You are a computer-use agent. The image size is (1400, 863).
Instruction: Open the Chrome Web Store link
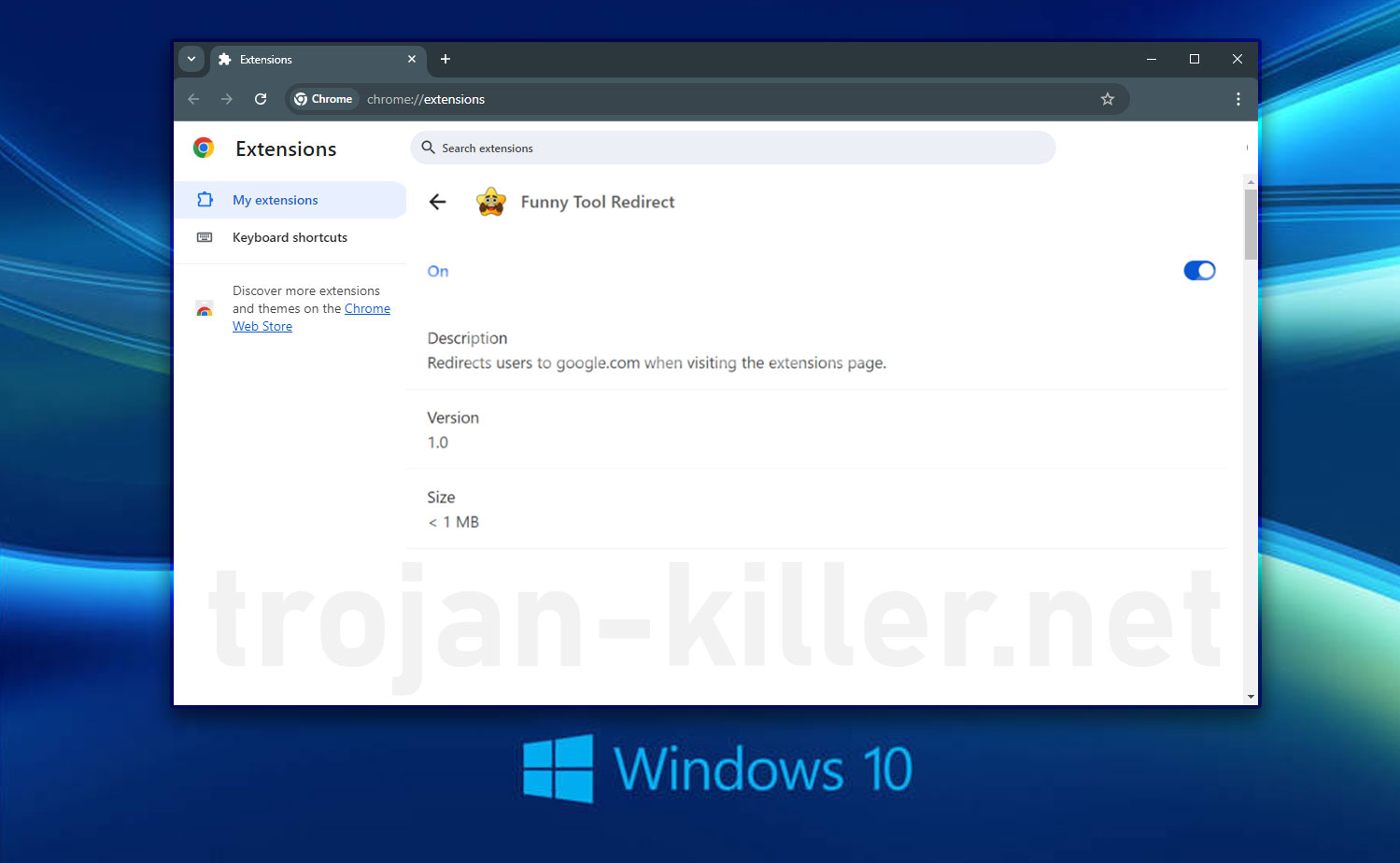311,318
